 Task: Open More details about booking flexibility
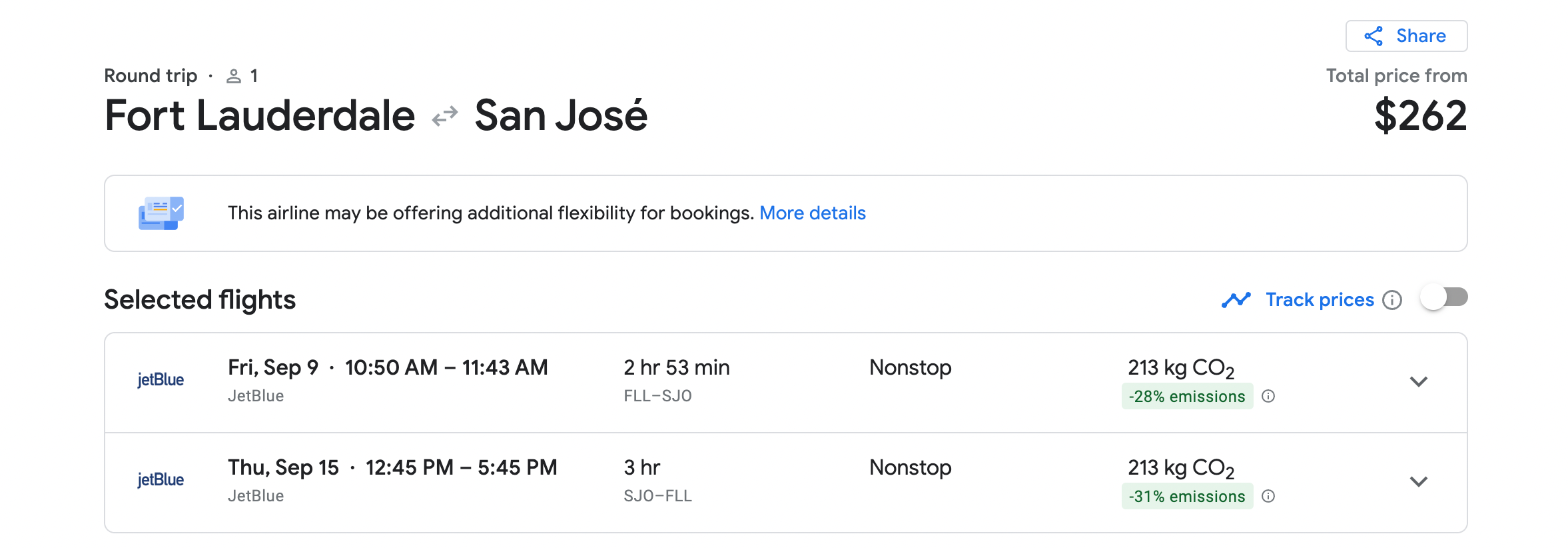[x=813, y=213]
